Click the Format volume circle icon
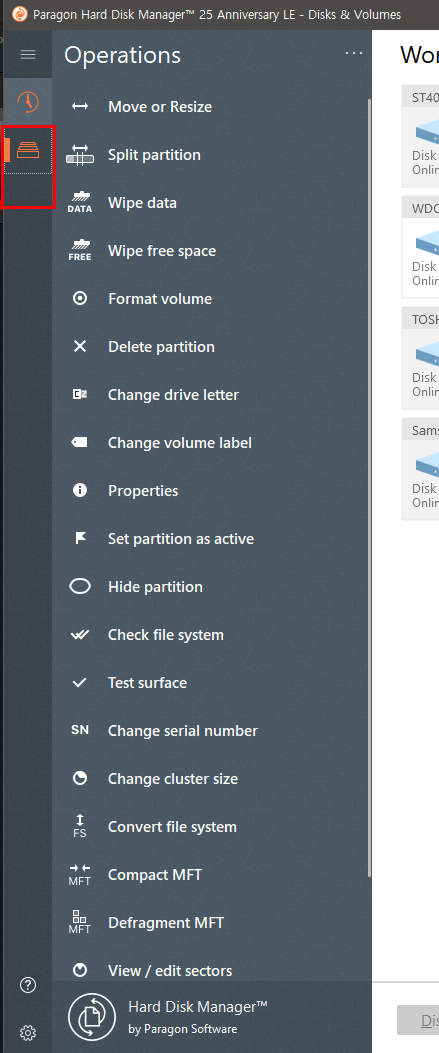Image resolution: width=439 pixels, height=1053 pixels. tap(80, 298)
